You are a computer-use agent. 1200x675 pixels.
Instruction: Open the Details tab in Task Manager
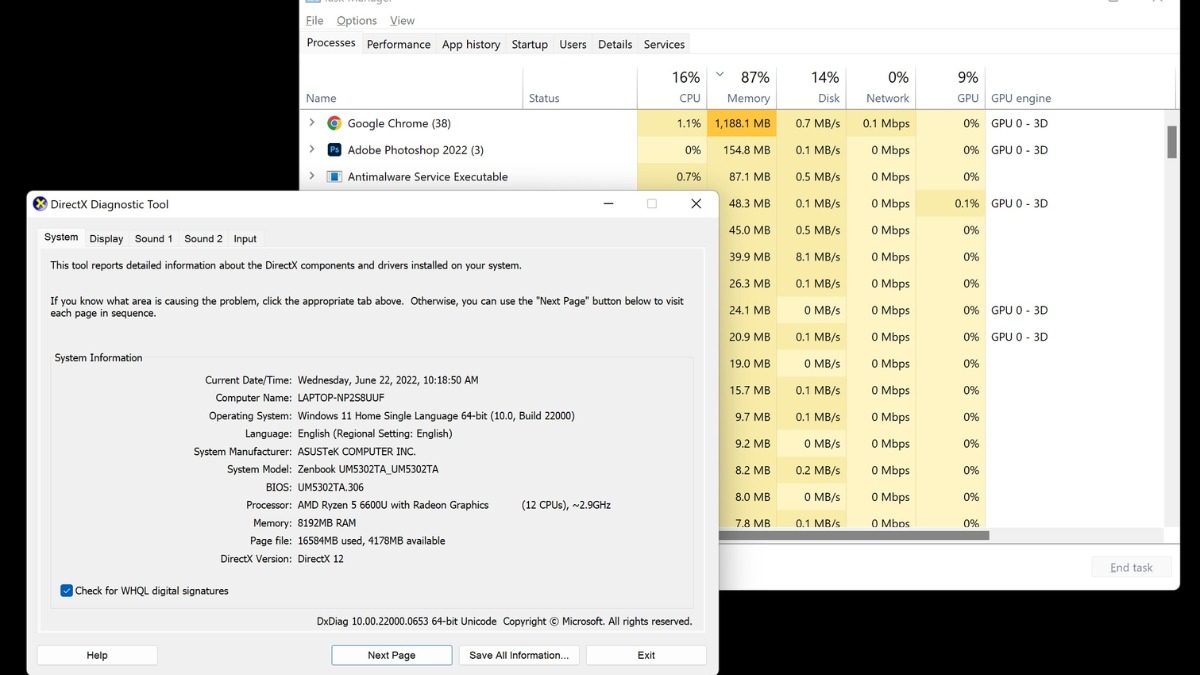pyautogui.click(x=615, y=44)
